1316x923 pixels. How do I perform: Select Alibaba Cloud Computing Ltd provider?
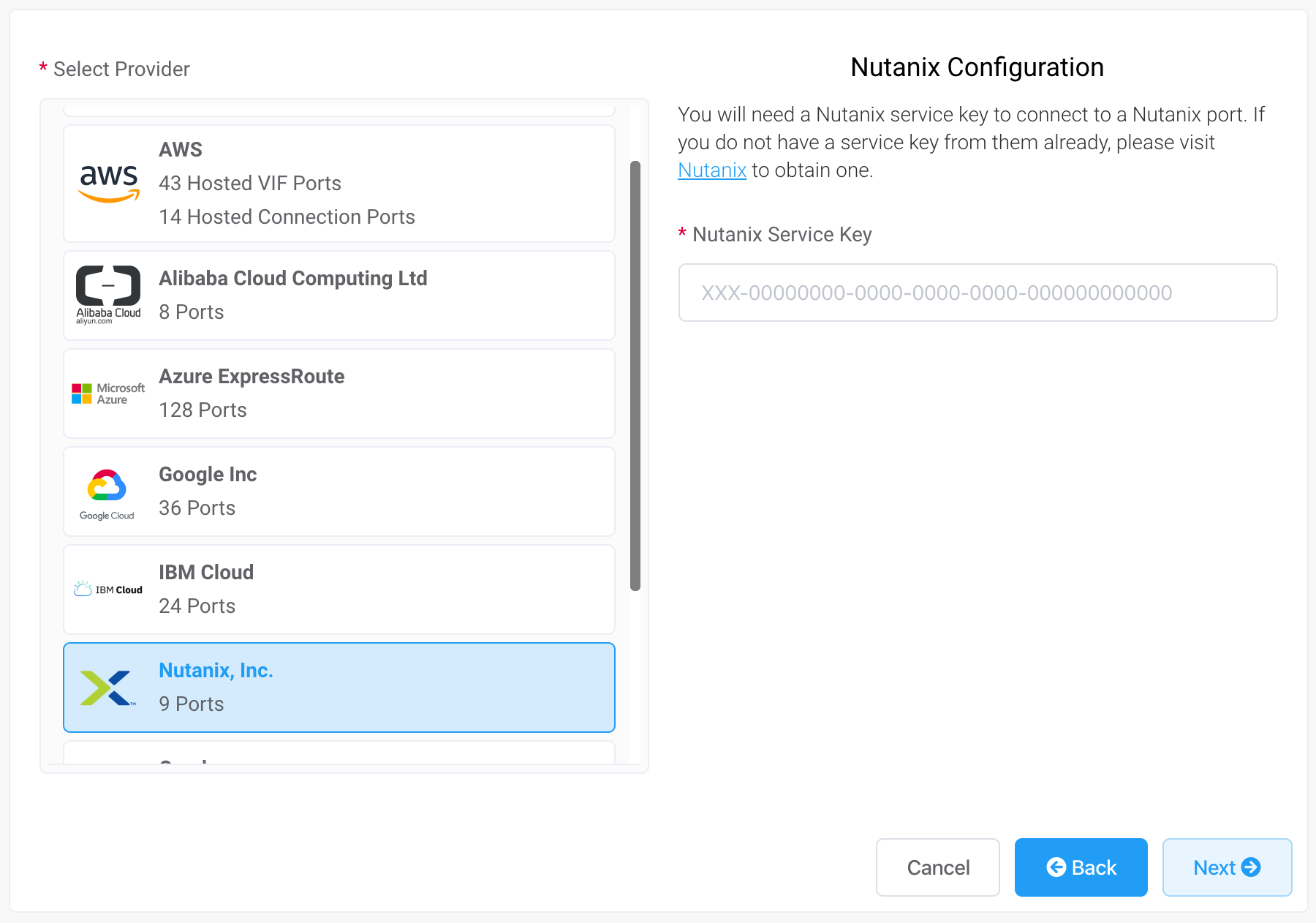tap(339, 295)
